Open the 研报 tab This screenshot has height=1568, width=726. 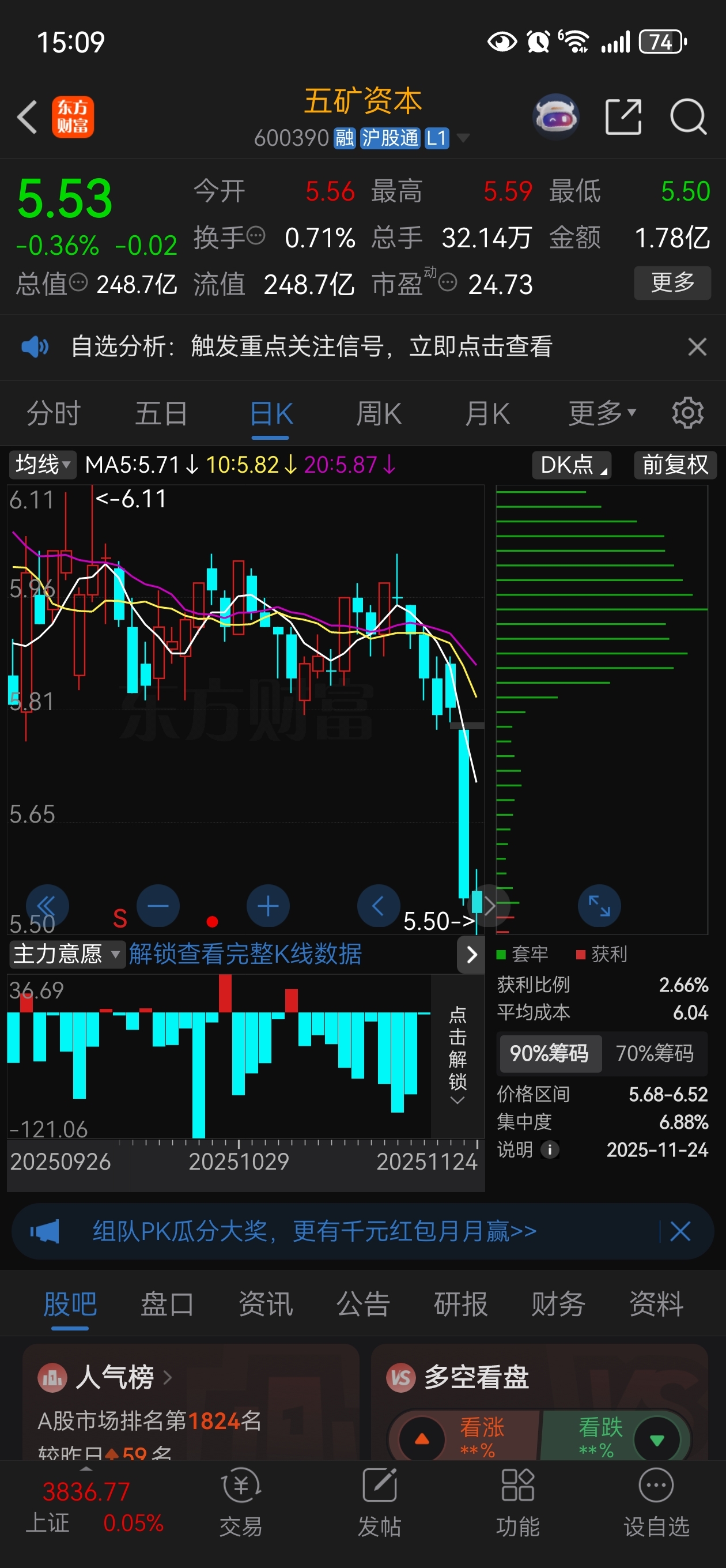point(461,1304)
